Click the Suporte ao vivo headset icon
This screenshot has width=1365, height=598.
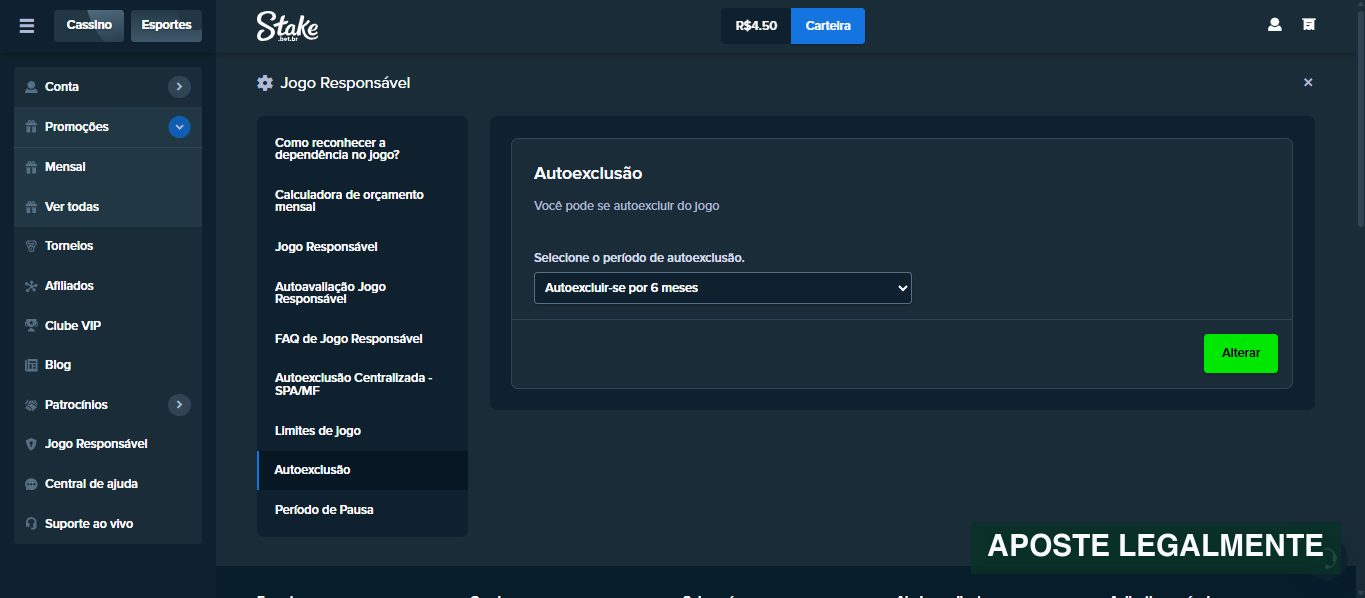(31, 524)
